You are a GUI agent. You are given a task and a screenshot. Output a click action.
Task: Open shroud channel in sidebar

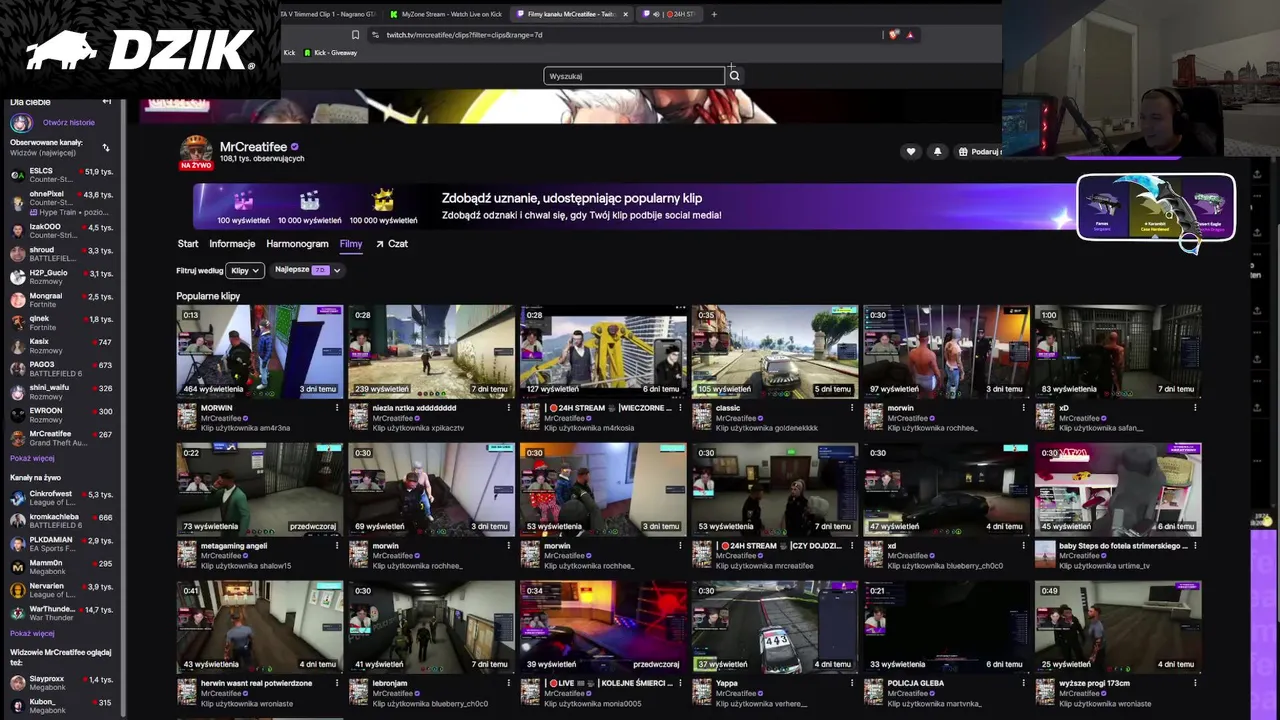tap(61, 253)
